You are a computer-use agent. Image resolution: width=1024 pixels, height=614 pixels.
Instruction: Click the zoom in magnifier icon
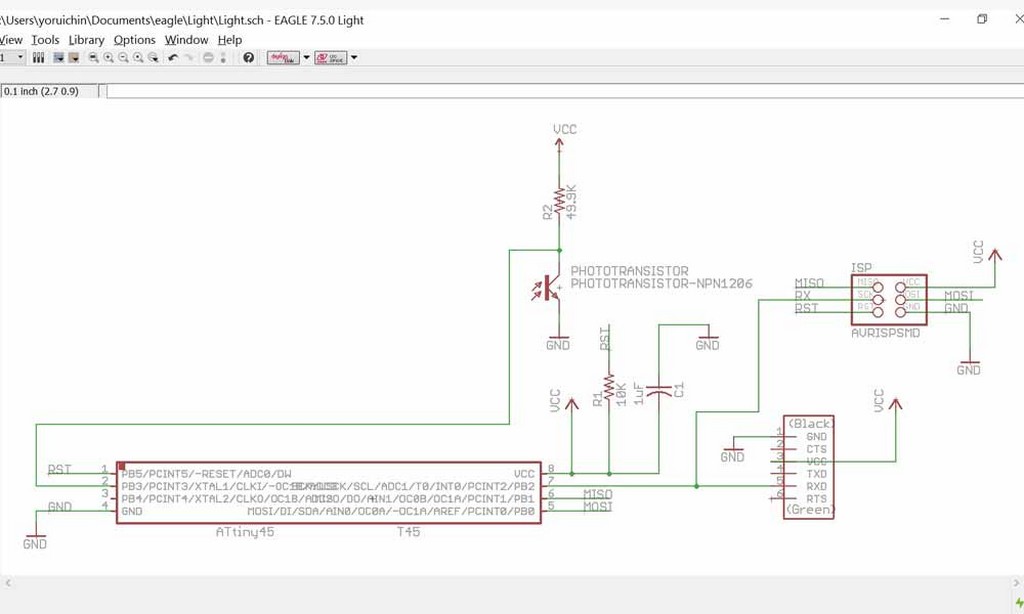pos(108,57)
